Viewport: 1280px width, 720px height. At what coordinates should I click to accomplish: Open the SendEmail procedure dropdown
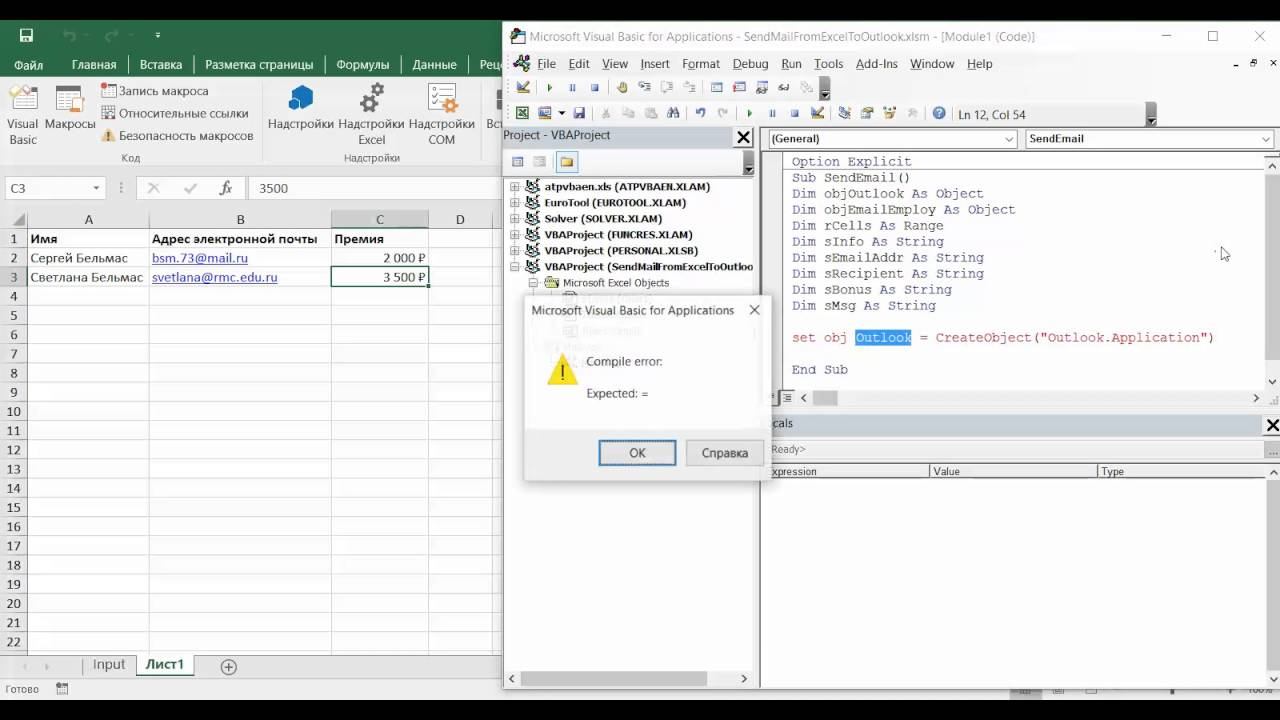tap(1266, 139)
